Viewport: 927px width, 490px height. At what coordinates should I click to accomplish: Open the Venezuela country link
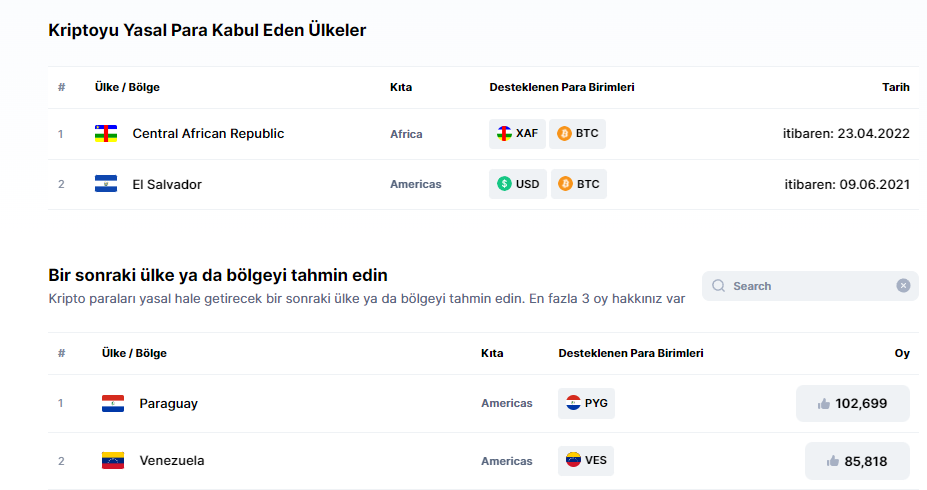point(172,461)
